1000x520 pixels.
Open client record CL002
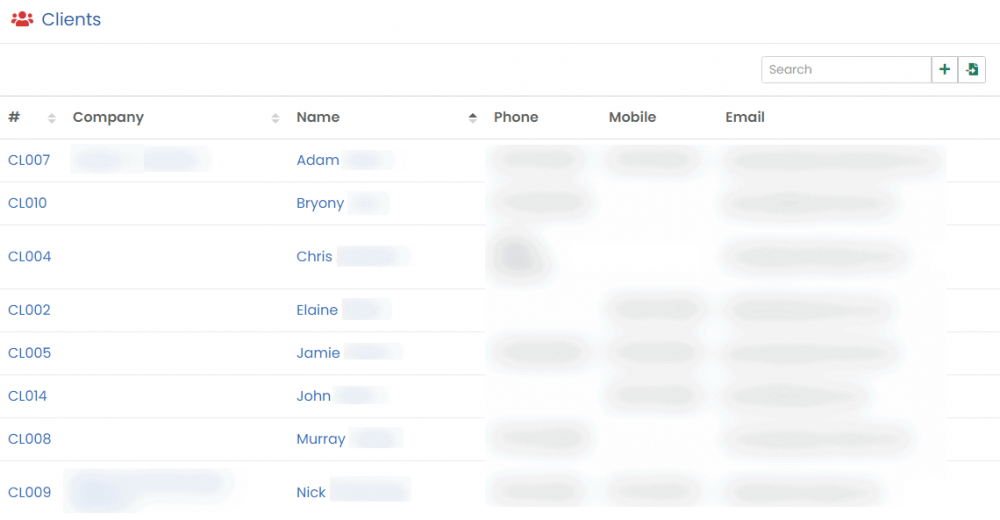coord(29,310)
